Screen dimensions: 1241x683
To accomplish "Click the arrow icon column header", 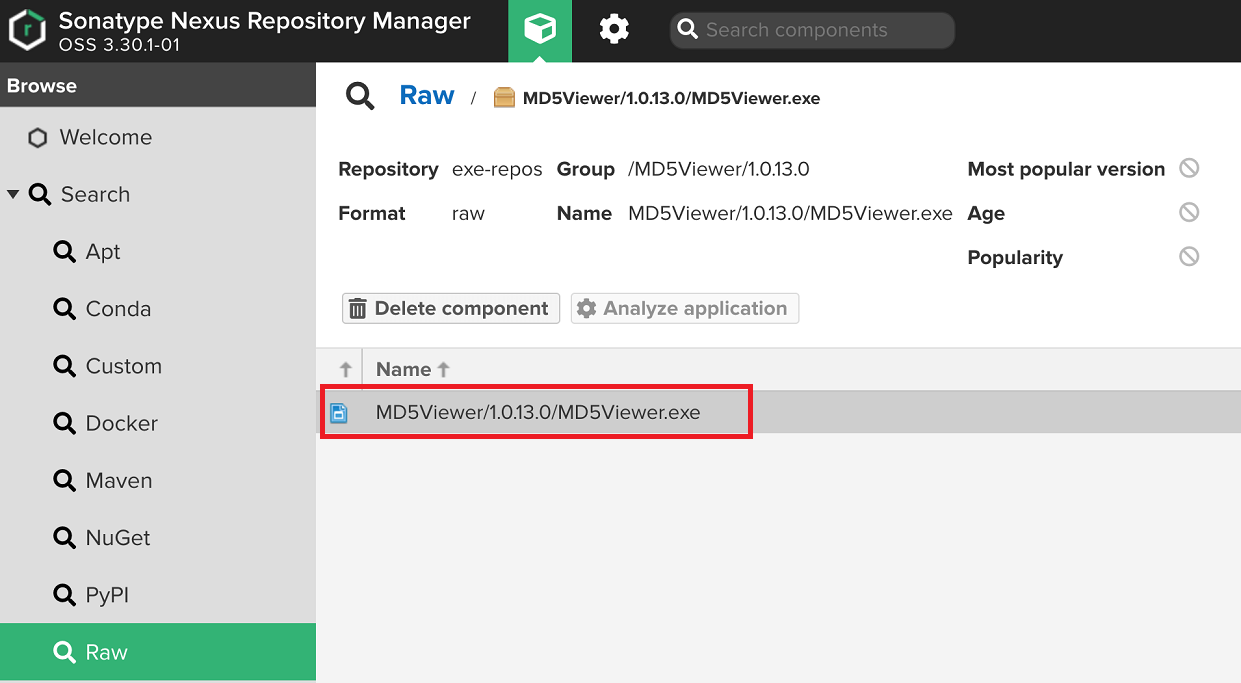I will pos(346,369).
